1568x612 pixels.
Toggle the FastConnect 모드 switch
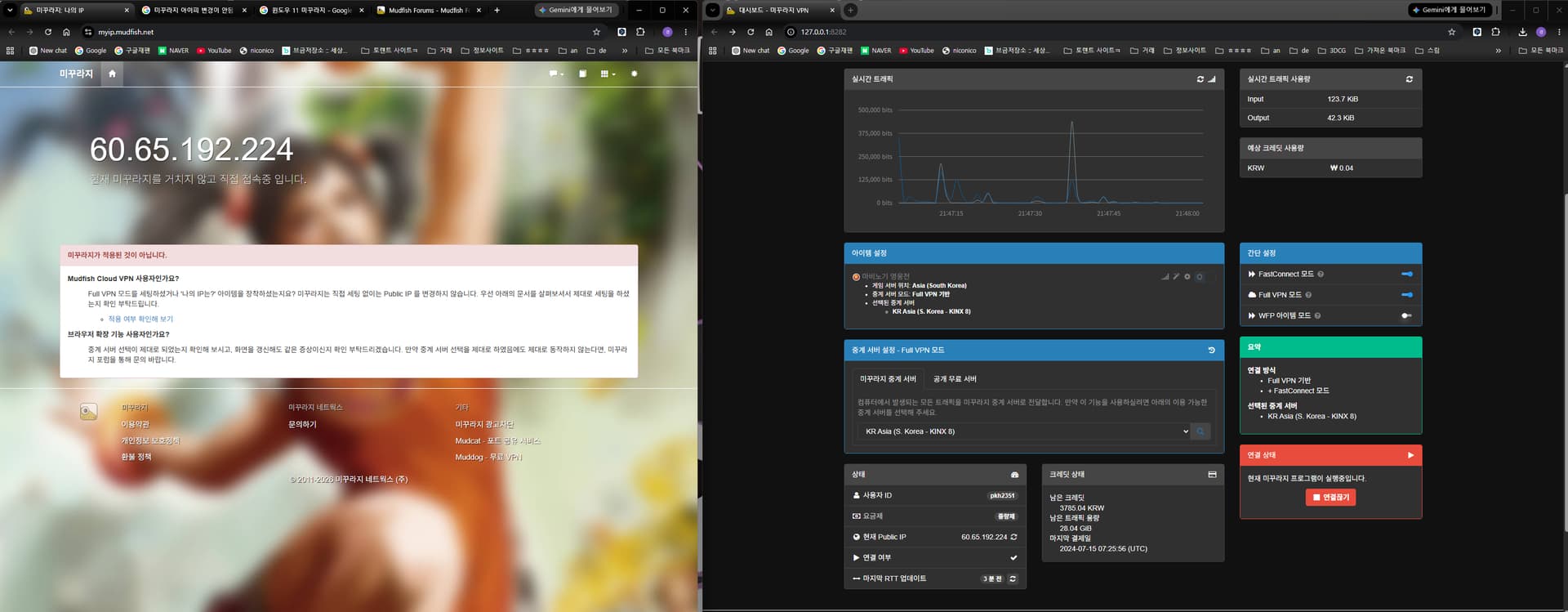1406,274
